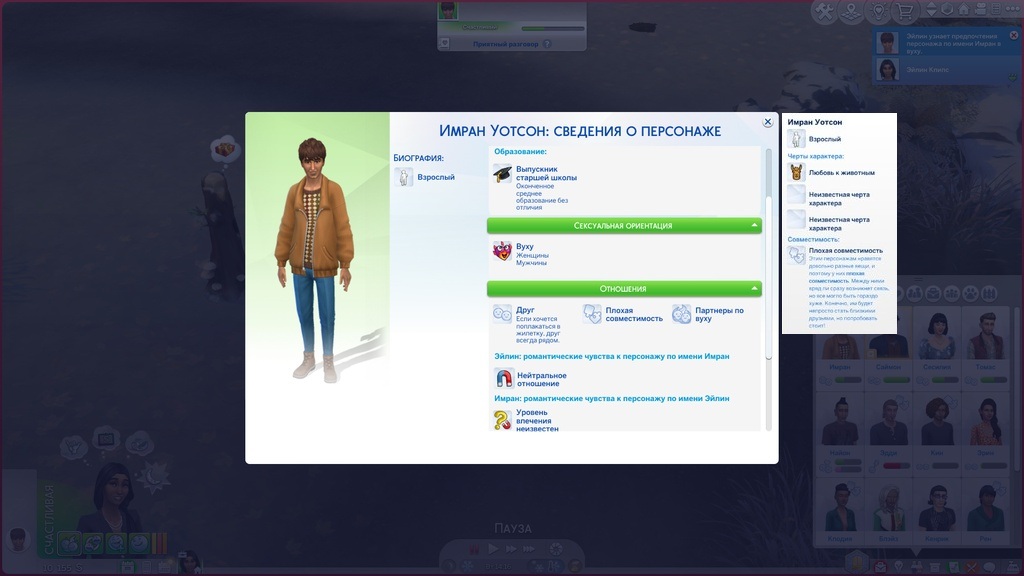Select the Сесилия relationship card
Screen dimensions: 1024x576
[x=937, y=350]
